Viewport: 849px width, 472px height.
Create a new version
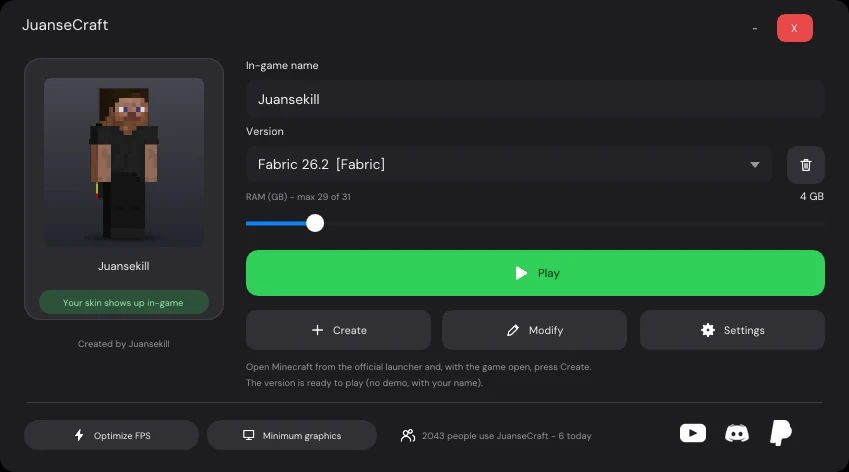point(338,330)
